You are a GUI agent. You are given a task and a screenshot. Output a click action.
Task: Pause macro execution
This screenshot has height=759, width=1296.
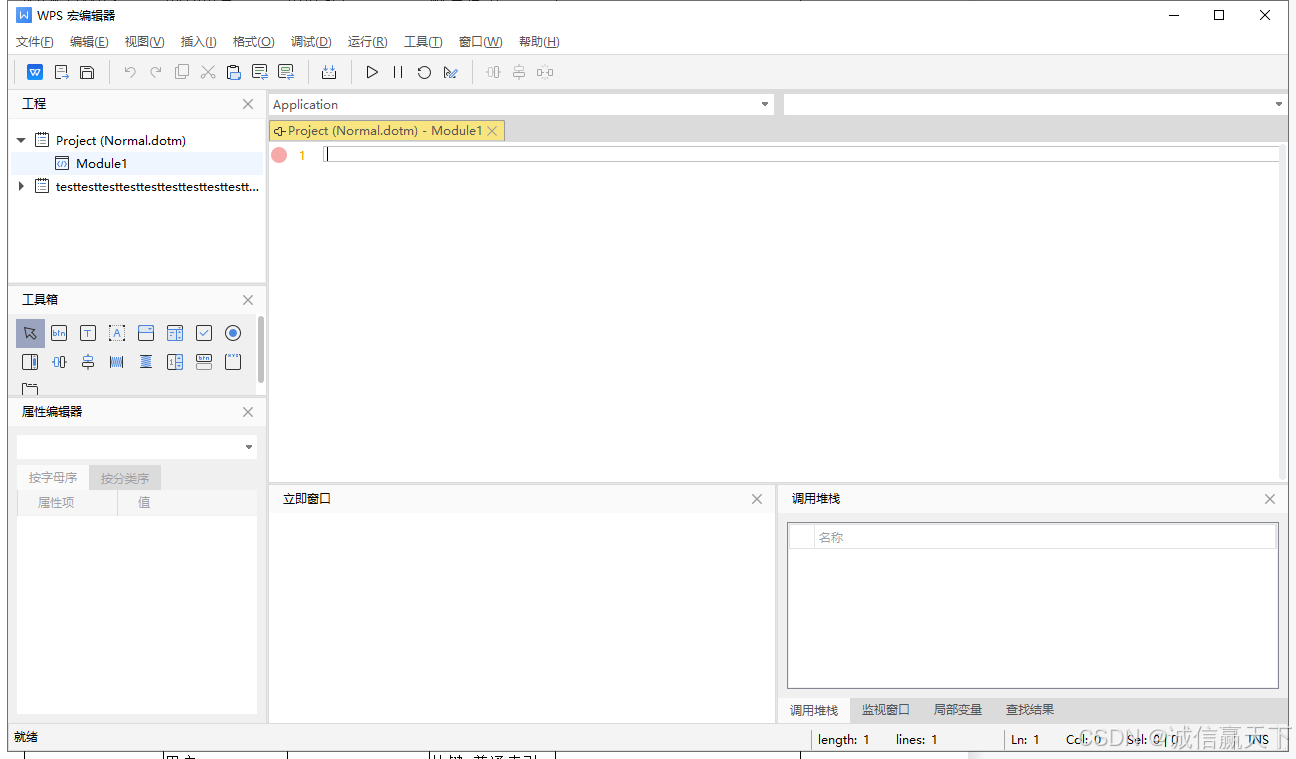click(398, 72)
